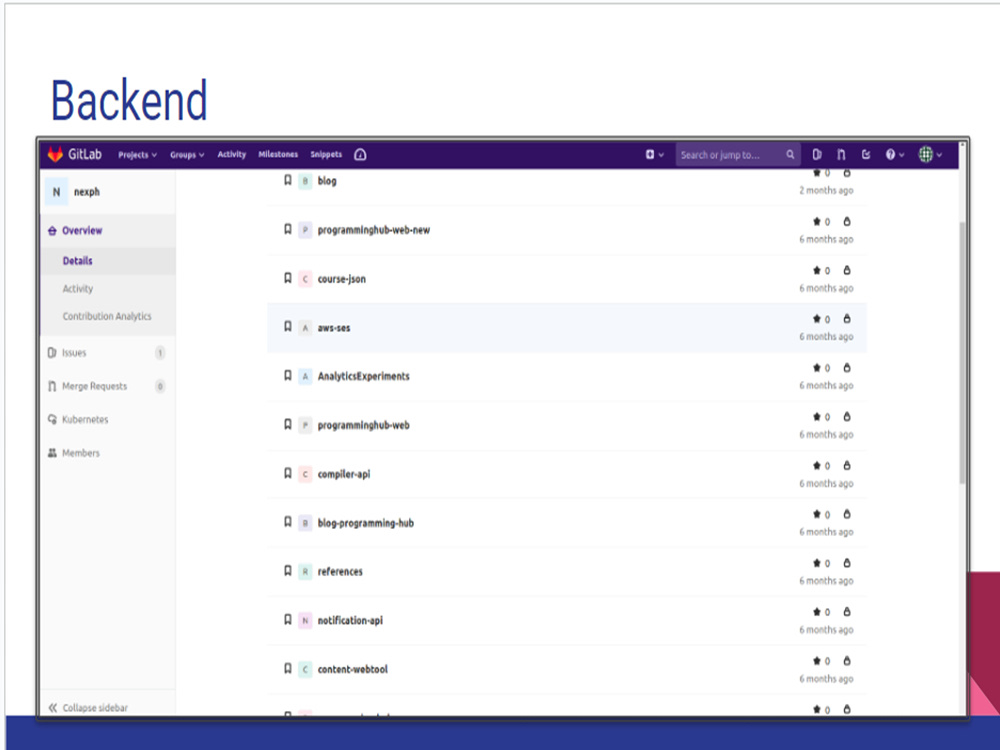
Task: Click the Issues count badge 1
Action: (160, 353)
